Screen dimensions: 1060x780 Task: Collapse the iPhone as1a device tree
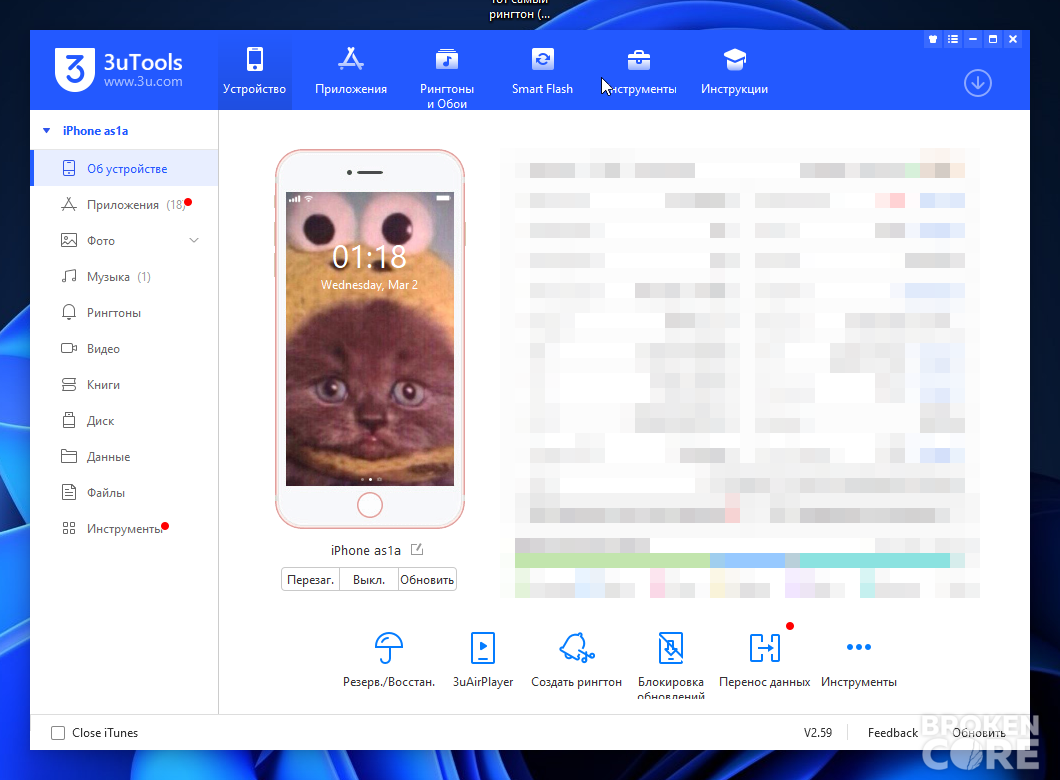coord(47,130)
